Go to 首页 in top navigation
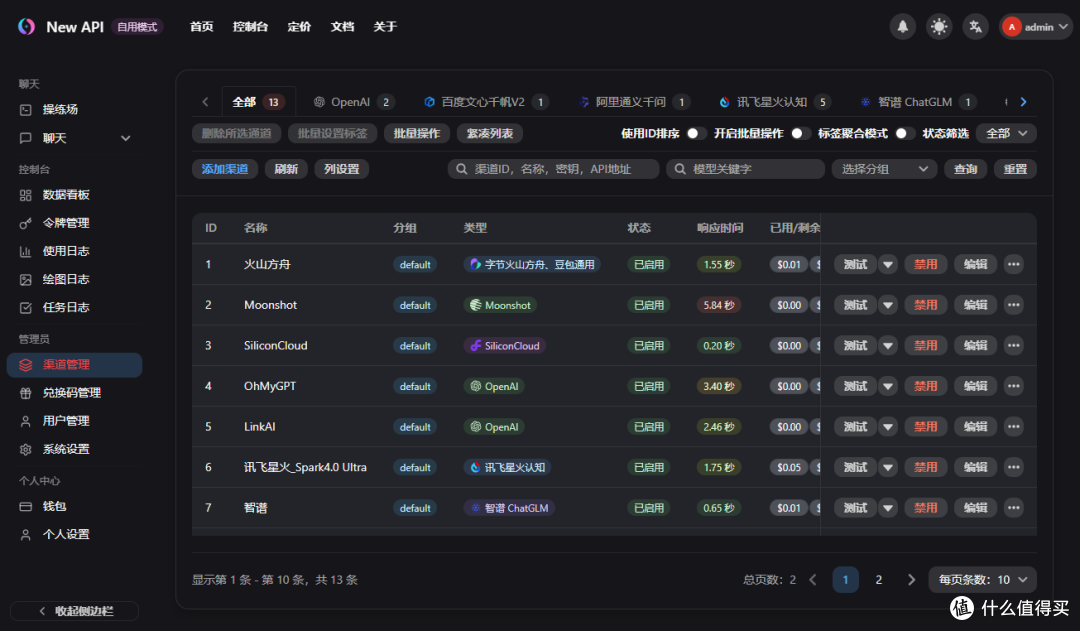Viewport: 1080px width, 631px height. (x=202, y=27)
